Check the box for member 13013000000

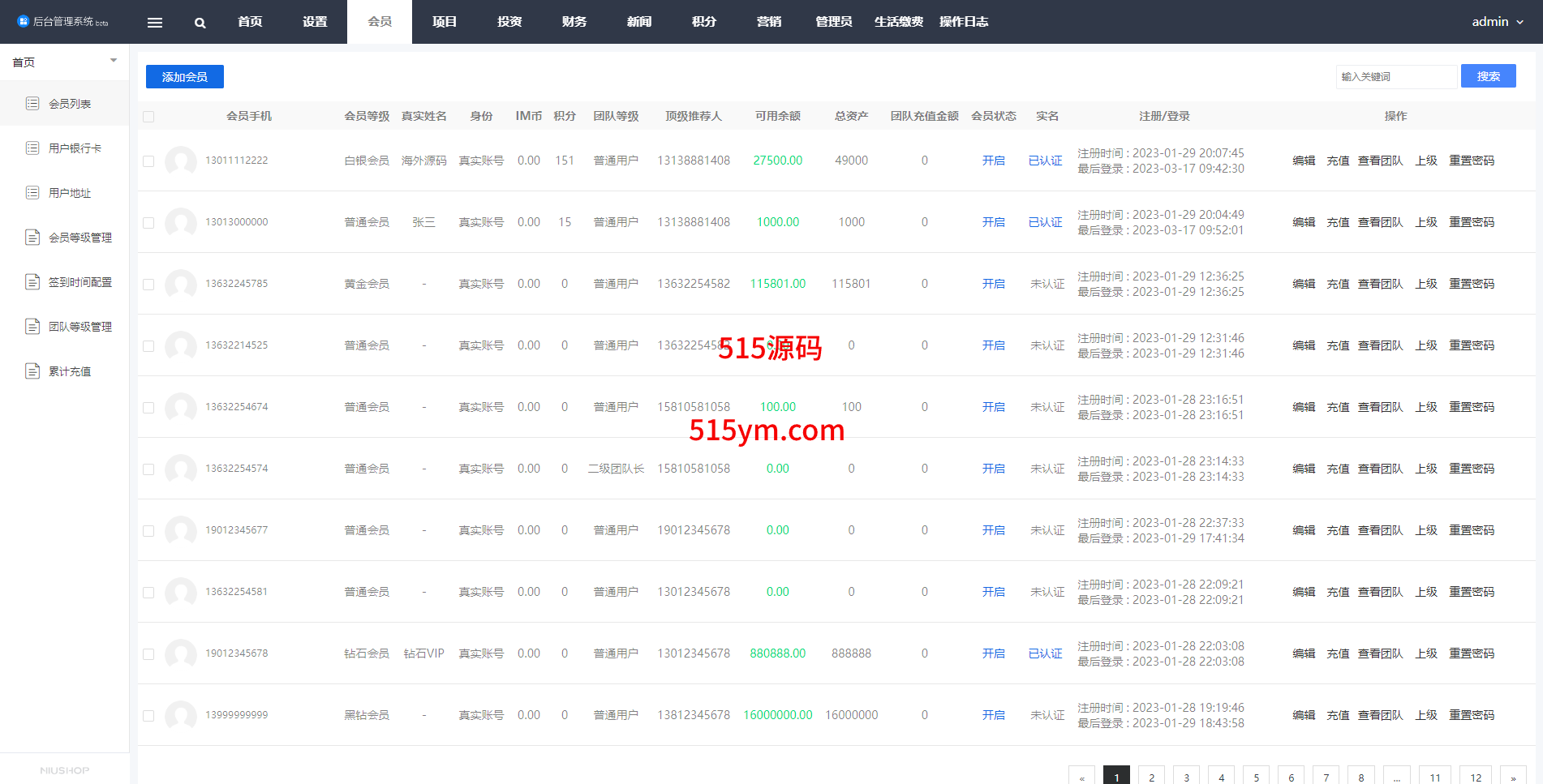(x=148, y=223)
